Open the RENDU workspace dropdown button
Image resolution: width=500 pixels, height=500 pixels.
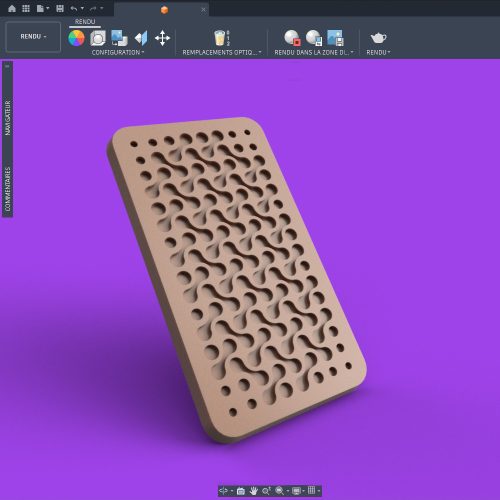click(x=33, y=37)
